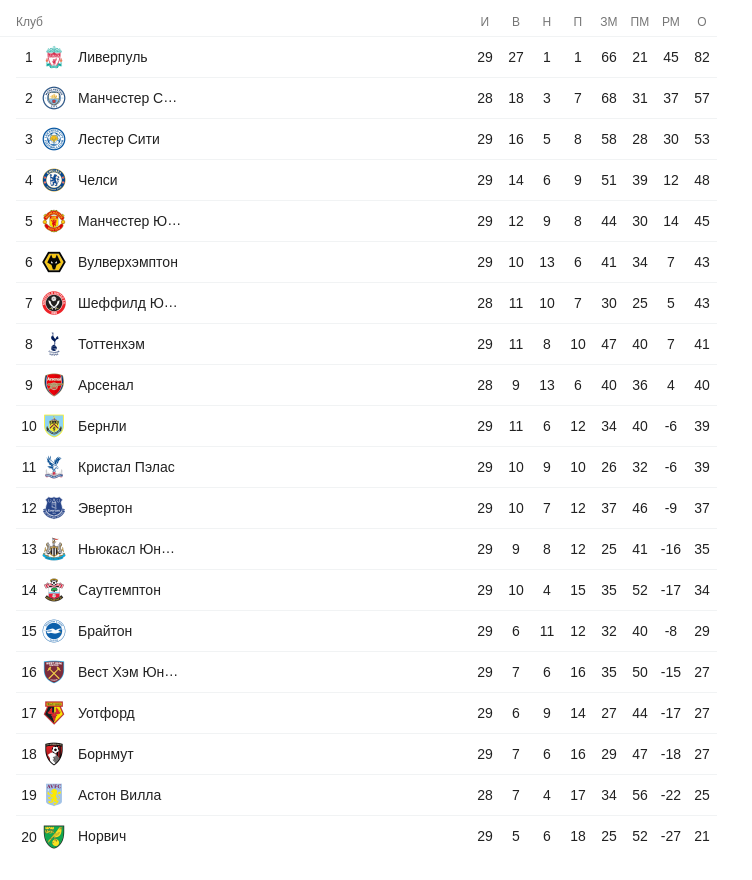
Task: Click the Клуб column header
Action: click(29, 22)
